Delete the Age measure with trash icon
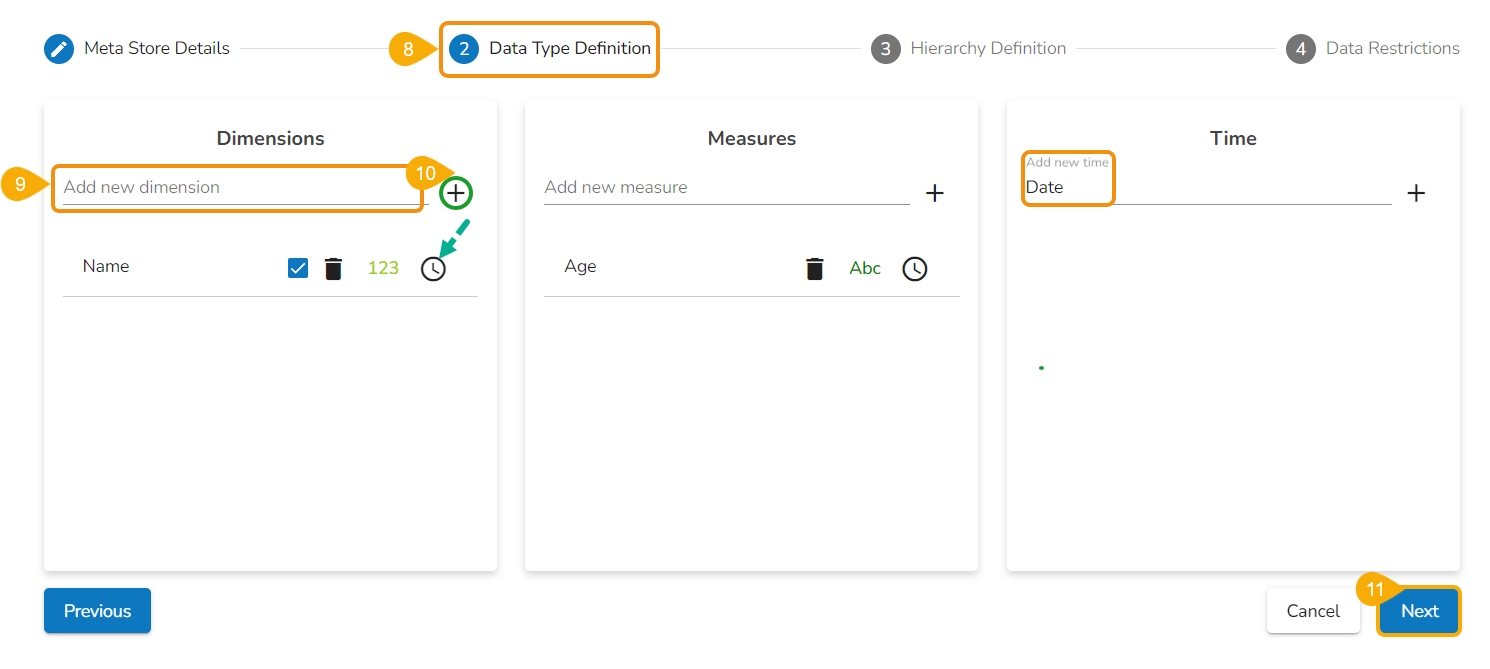This screenshot has height=669, width=1490. [x=815, y=268]
